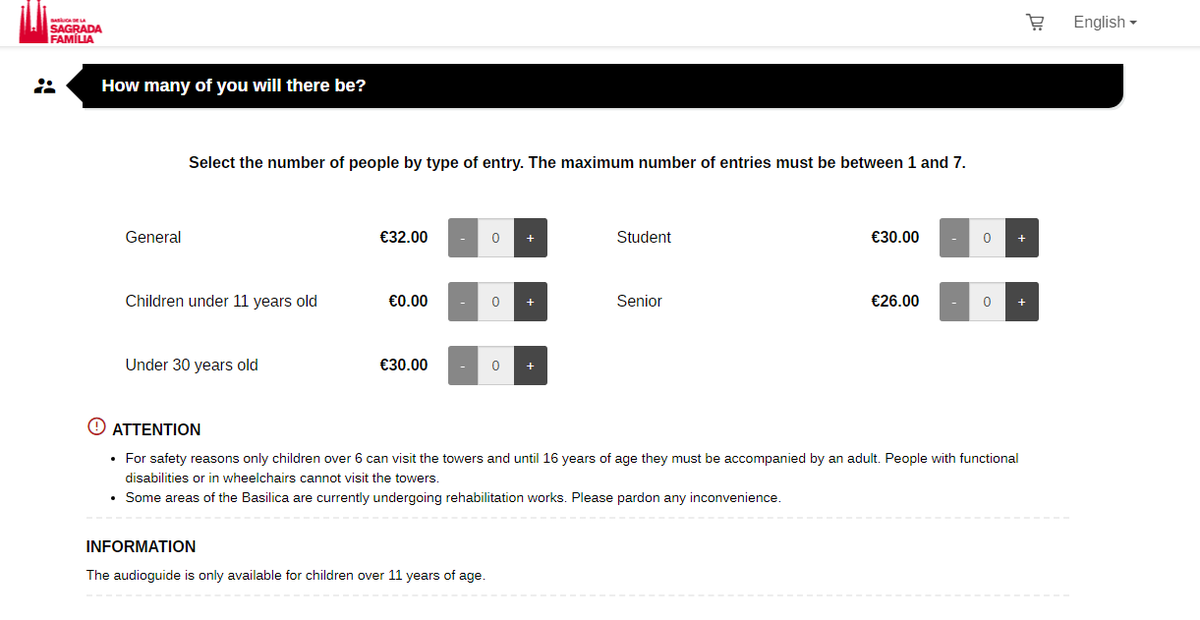Screen dimensions: 1200x620
Task: Increase Children under 11 ticket count
Action: (x=530, y=302)
